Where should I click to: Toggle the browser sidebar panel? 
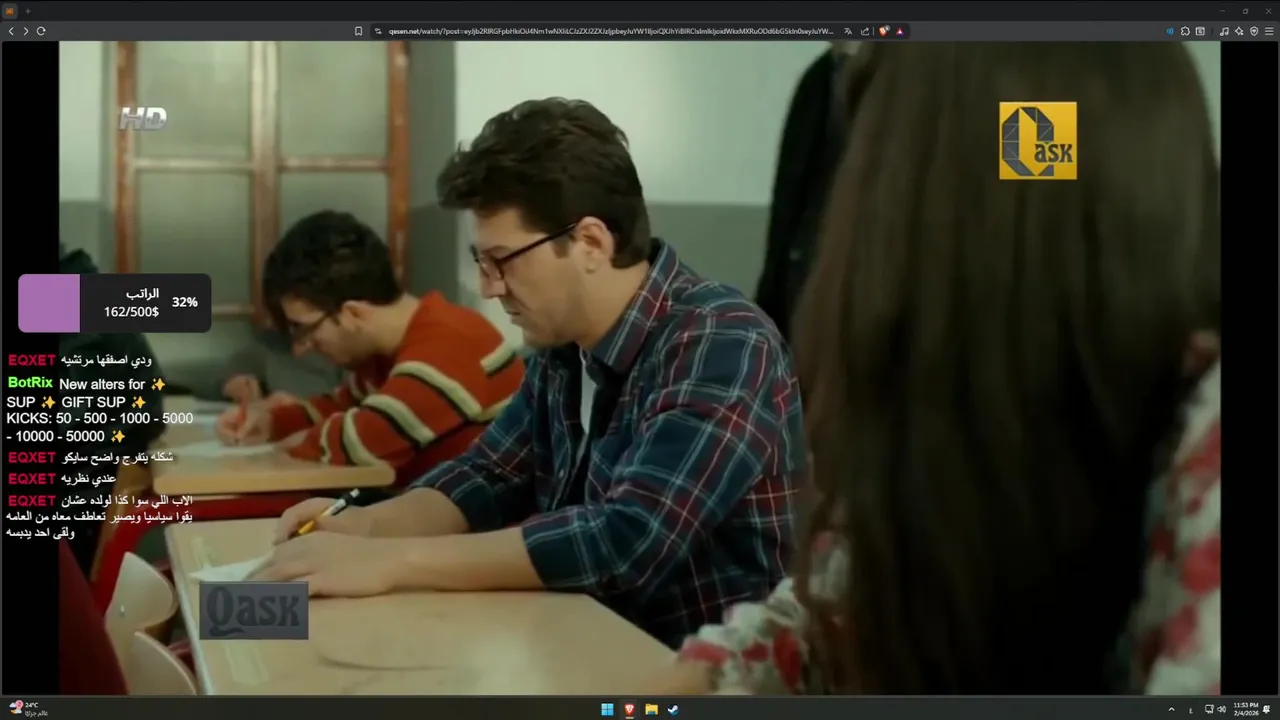1199,31
